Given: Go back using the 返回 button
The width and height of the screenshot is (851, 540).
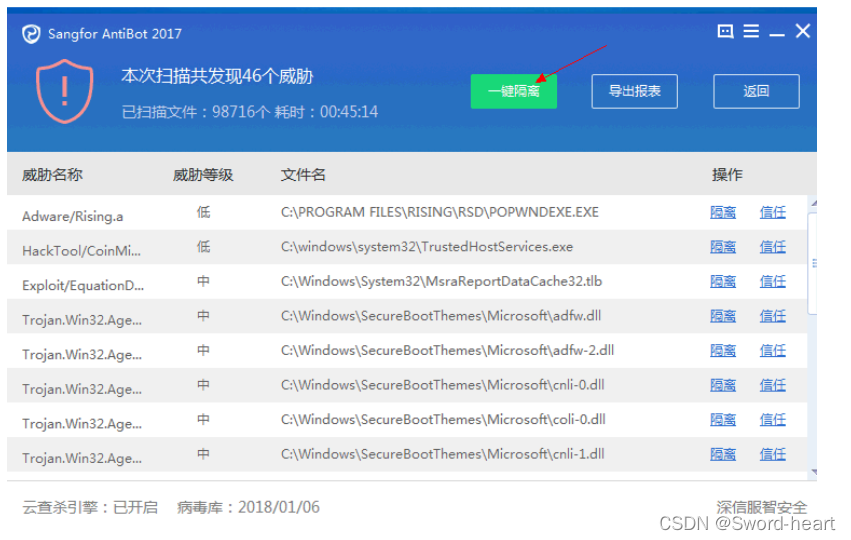Looking at the screenshot, I should pyautogui.click(x=756, y=91).
